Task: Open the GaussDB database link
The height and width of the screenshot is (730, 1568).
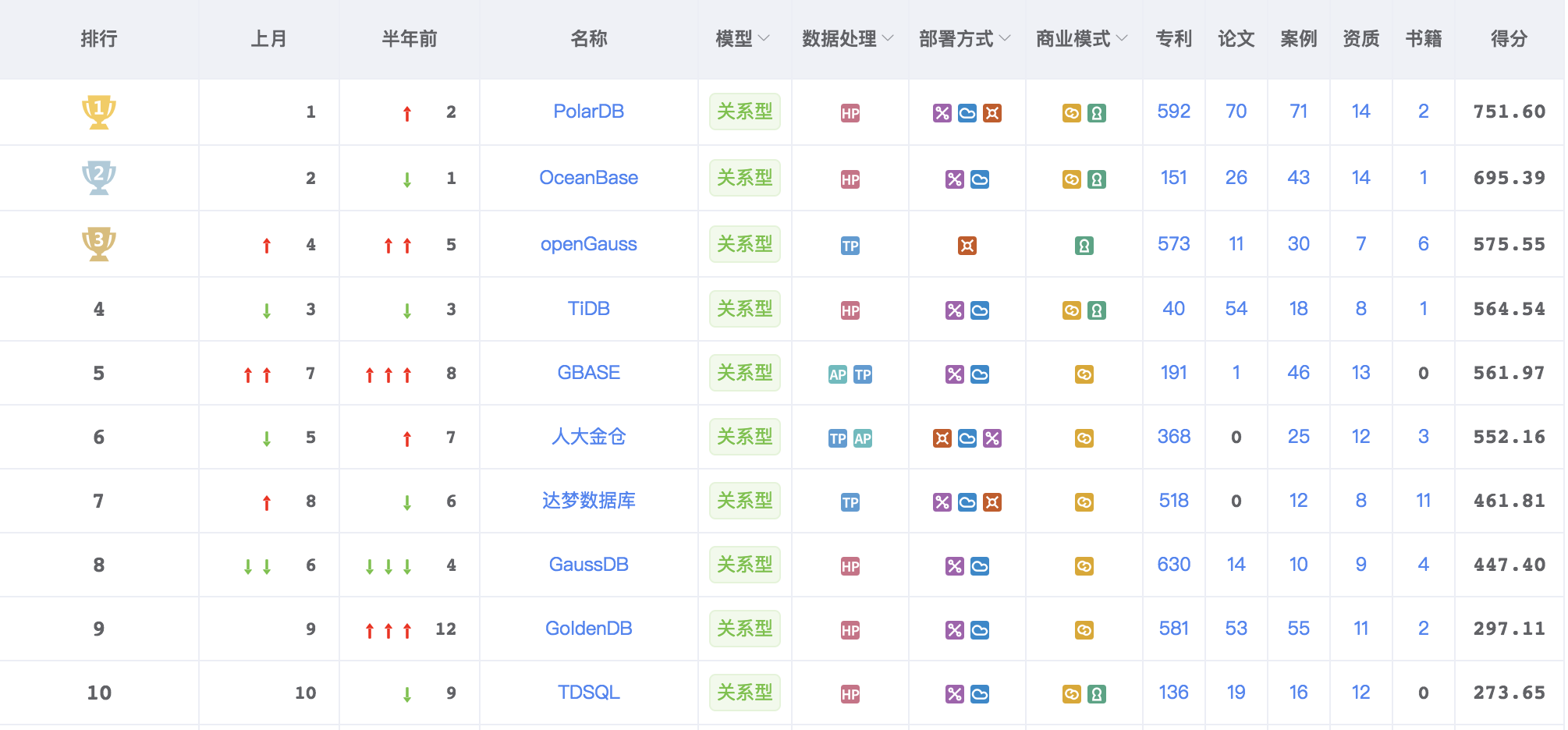Action: [x=589, y=565]
